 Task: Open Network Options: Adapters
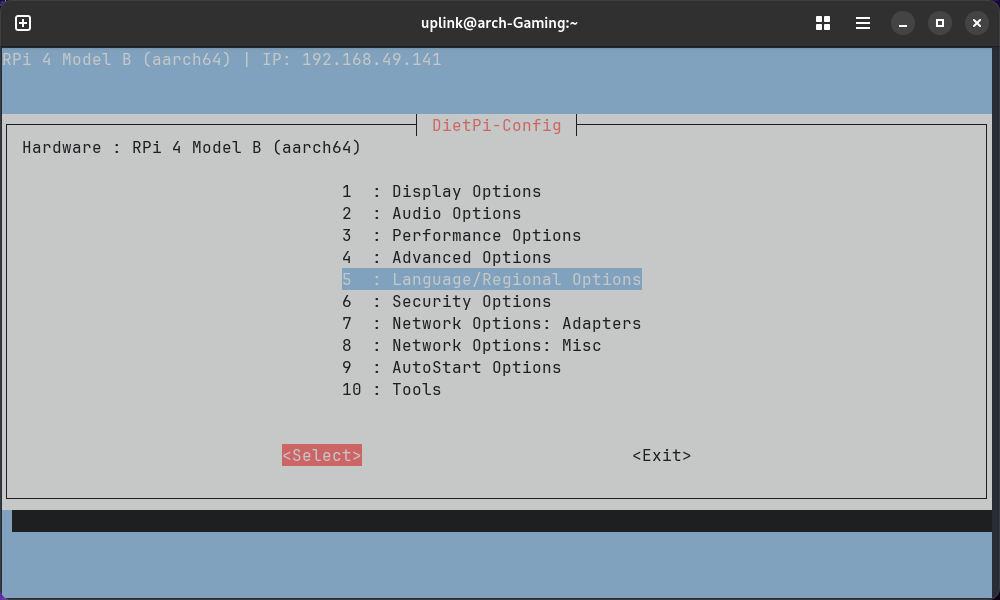click(x=515, y=324)
